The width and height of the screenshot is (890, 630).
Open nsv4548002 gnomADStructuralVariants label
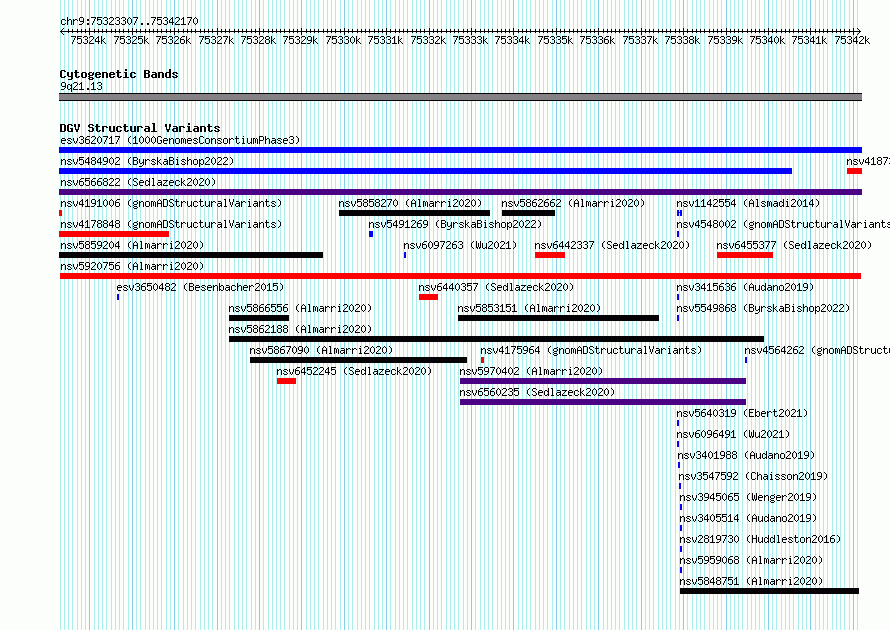(x=783, y=224)
